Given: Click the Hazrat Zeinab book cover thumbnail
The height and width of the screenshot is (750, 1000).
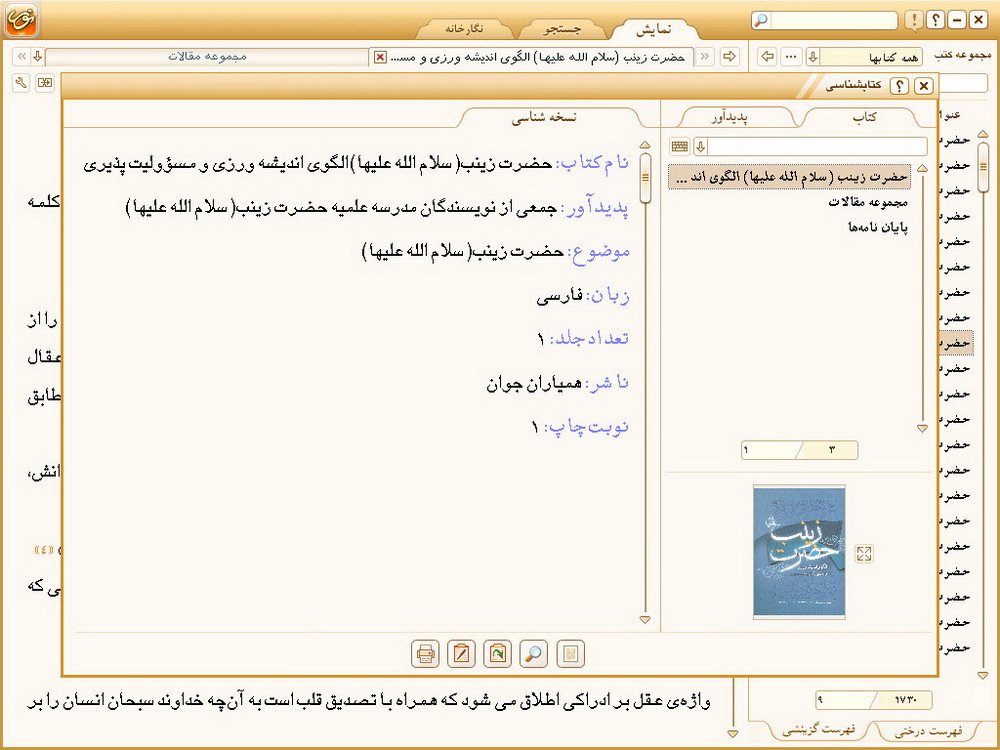Looking at the screenshot, I should click(799, 550).
